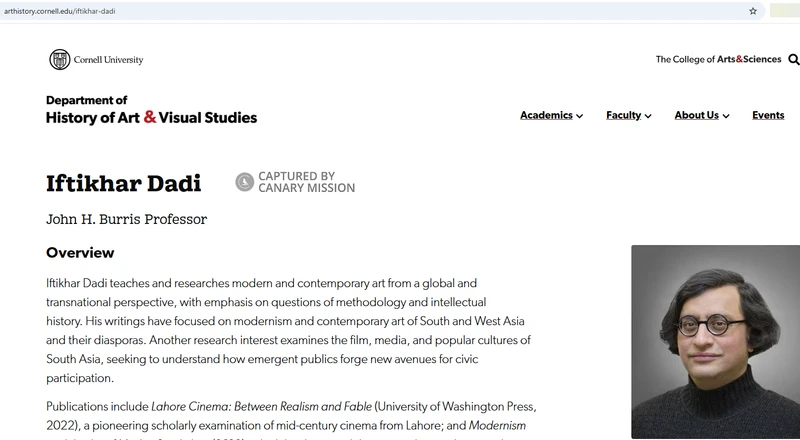The image size is (800, 440).
Task: Click the Cornell University seal logo
Action: click(x=60, y=60)
